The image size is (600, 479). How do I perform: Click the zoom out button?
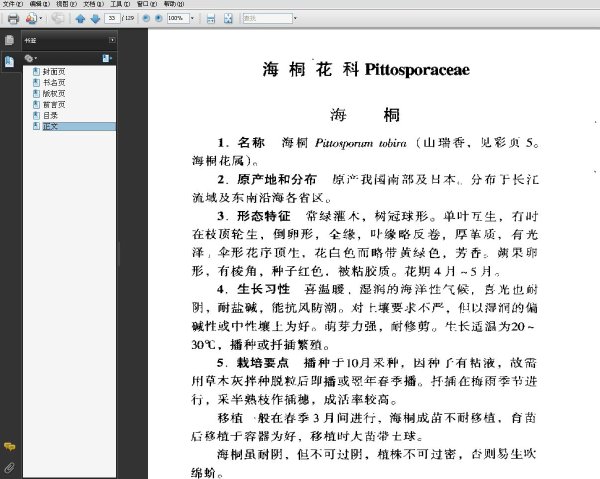point(146,18)
